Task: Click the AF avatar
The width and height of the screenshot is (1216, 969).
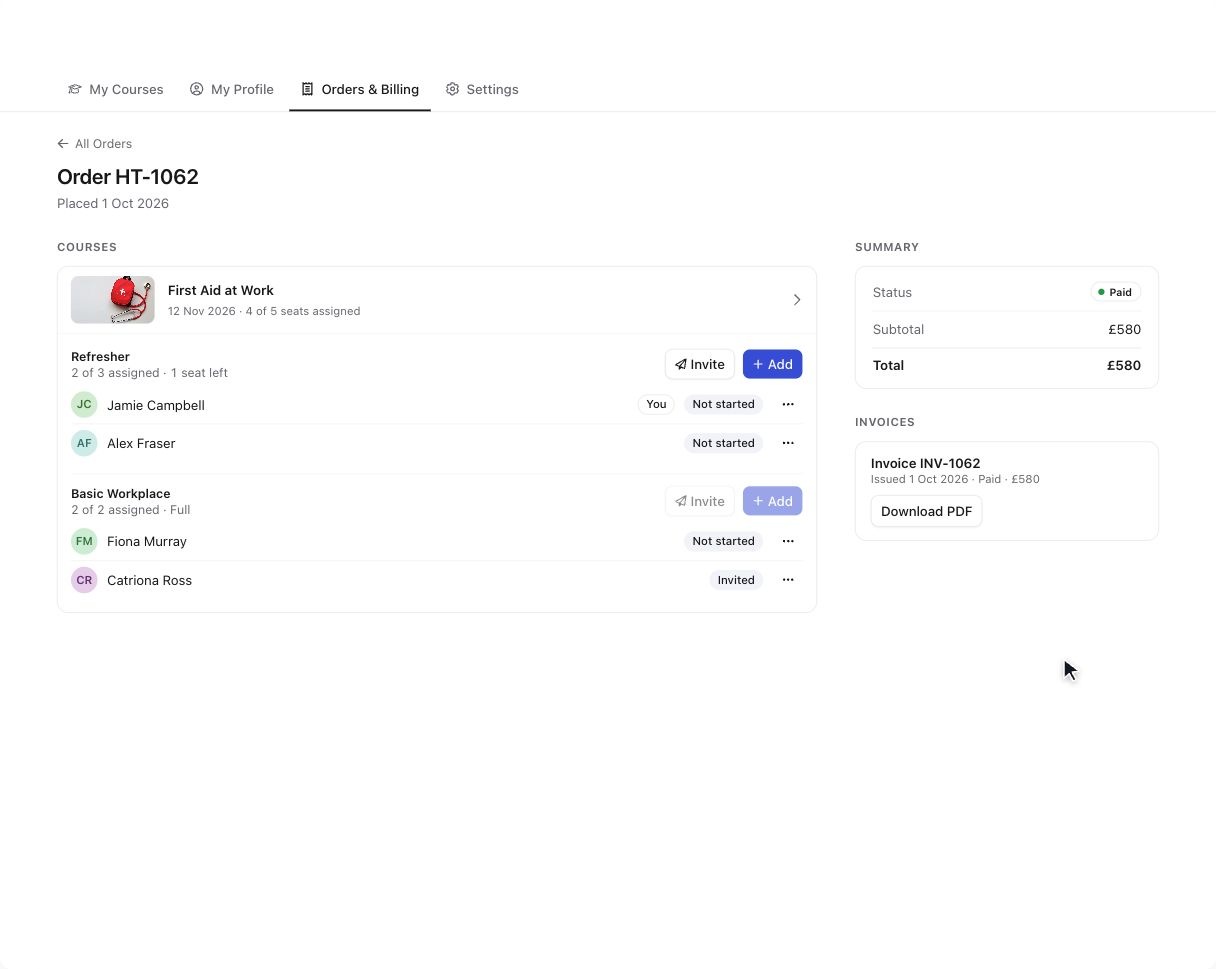Action: click(84, 443)
